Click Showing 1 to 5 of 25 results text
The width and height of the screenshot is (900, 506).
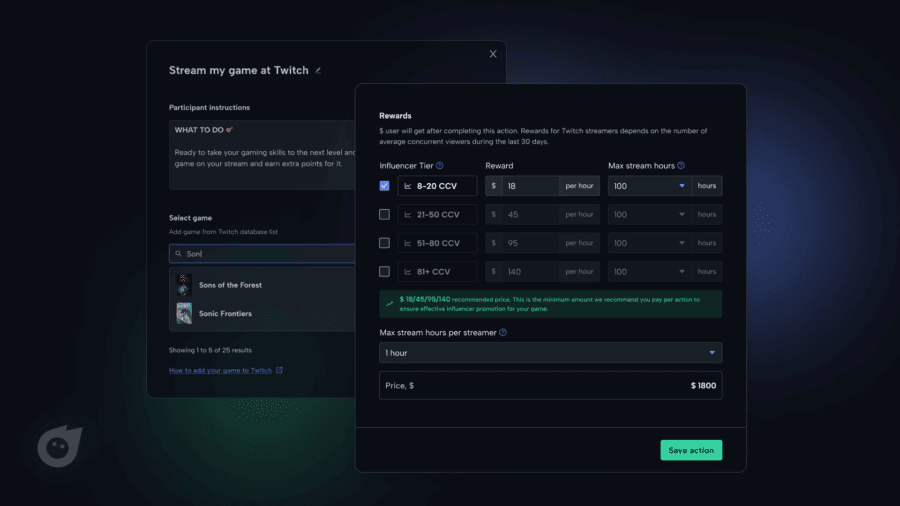point(210,350)
